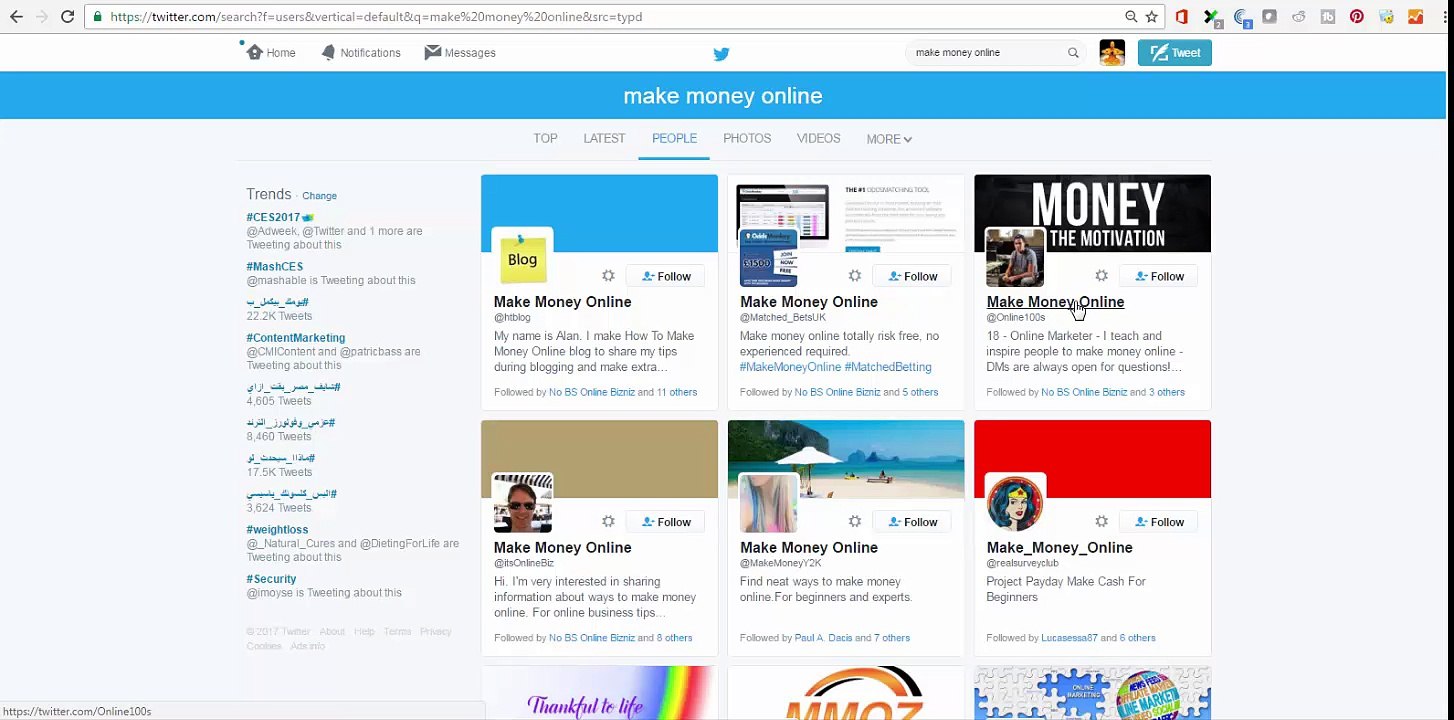
Task: Follow the @Online100s account
Action: coord(1158,276)
